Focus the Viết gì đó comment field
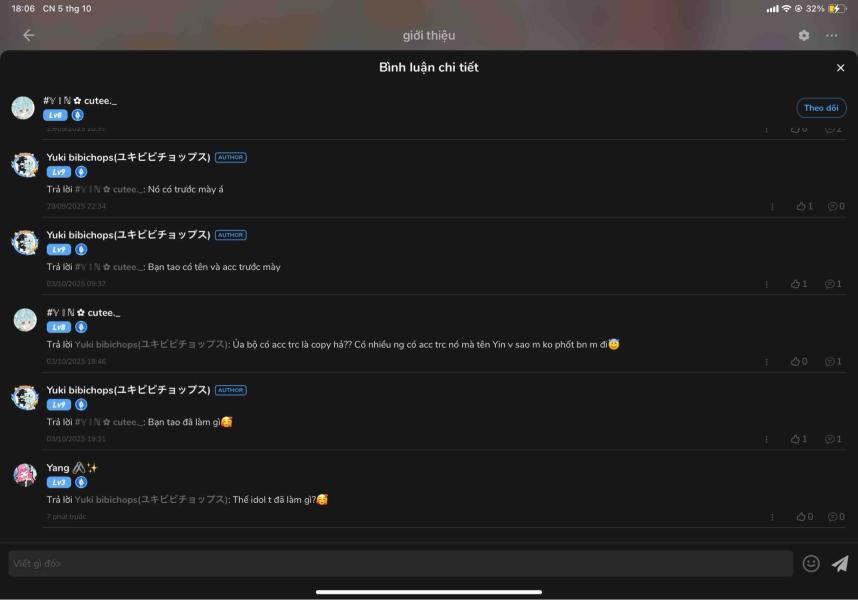 (x=401, y=563)
